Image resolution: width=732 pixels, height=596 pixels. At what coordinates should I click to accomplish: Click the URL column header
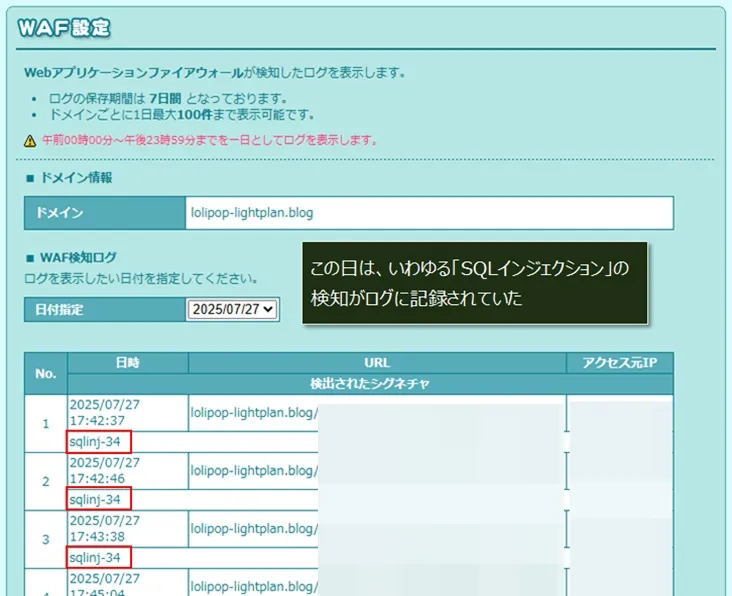point(377,363)
